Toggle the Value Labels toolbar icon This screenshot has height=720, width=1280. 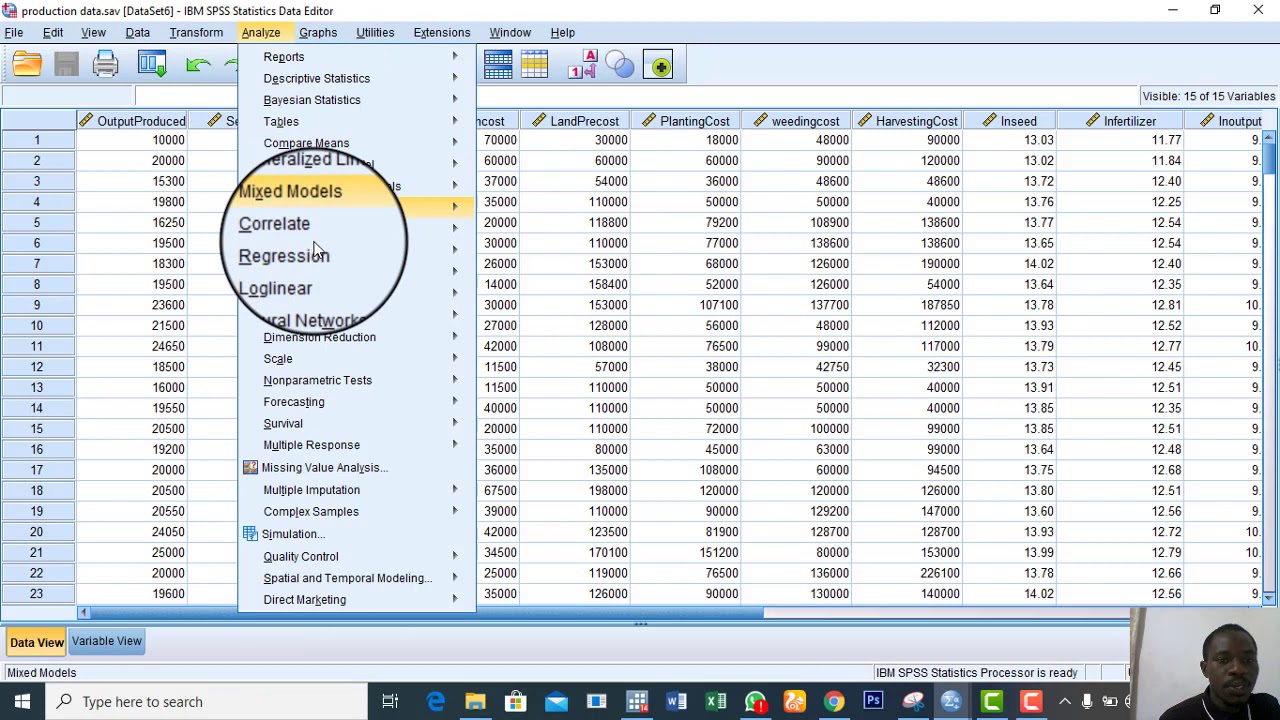tap(582, 66)
